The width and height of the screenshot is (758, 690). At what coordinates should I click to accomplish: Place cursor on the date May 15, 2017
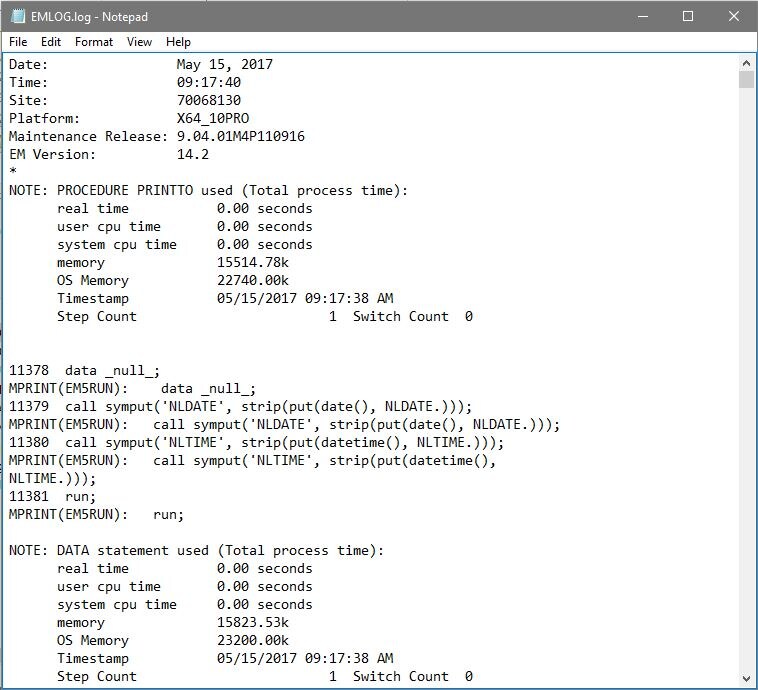point(225,65)
